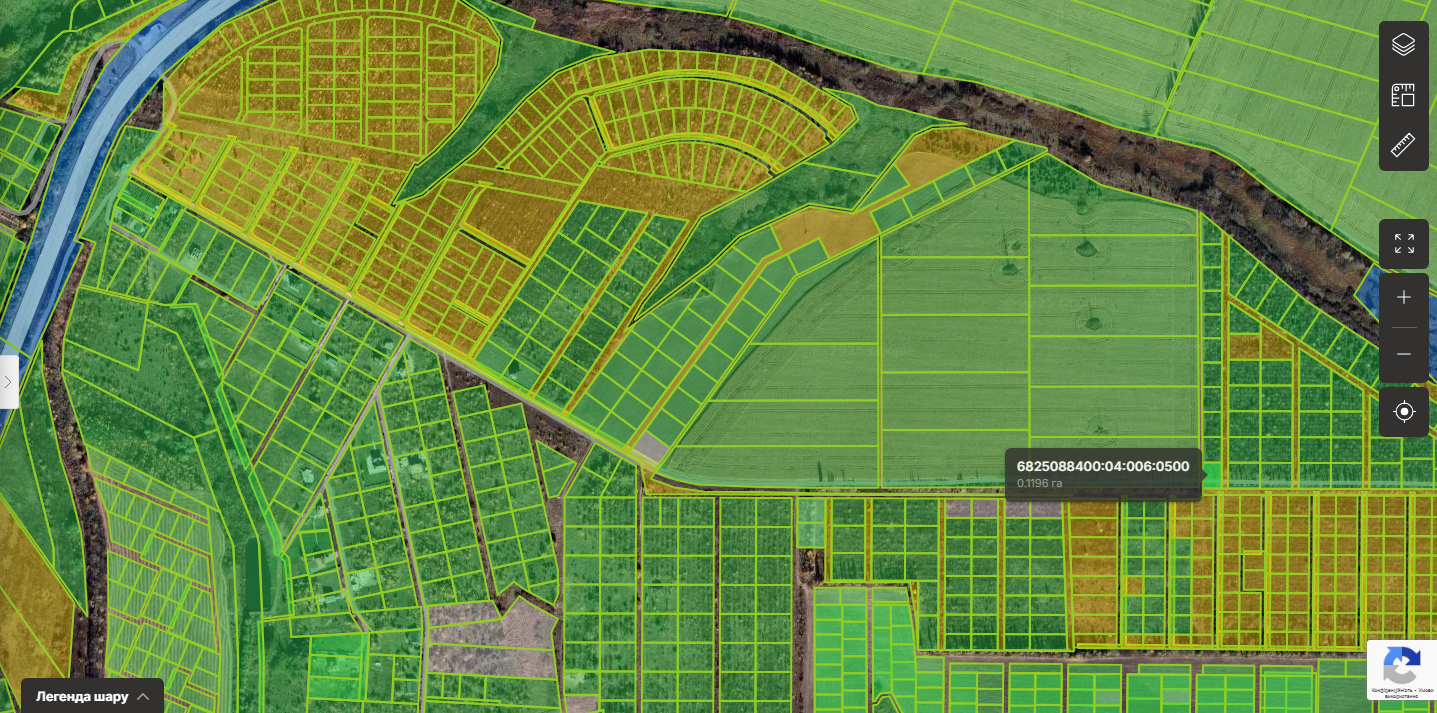
Task: Select the gray parcel beside the diagonal road
Action: pyautogui.click(x=651, y=447)
